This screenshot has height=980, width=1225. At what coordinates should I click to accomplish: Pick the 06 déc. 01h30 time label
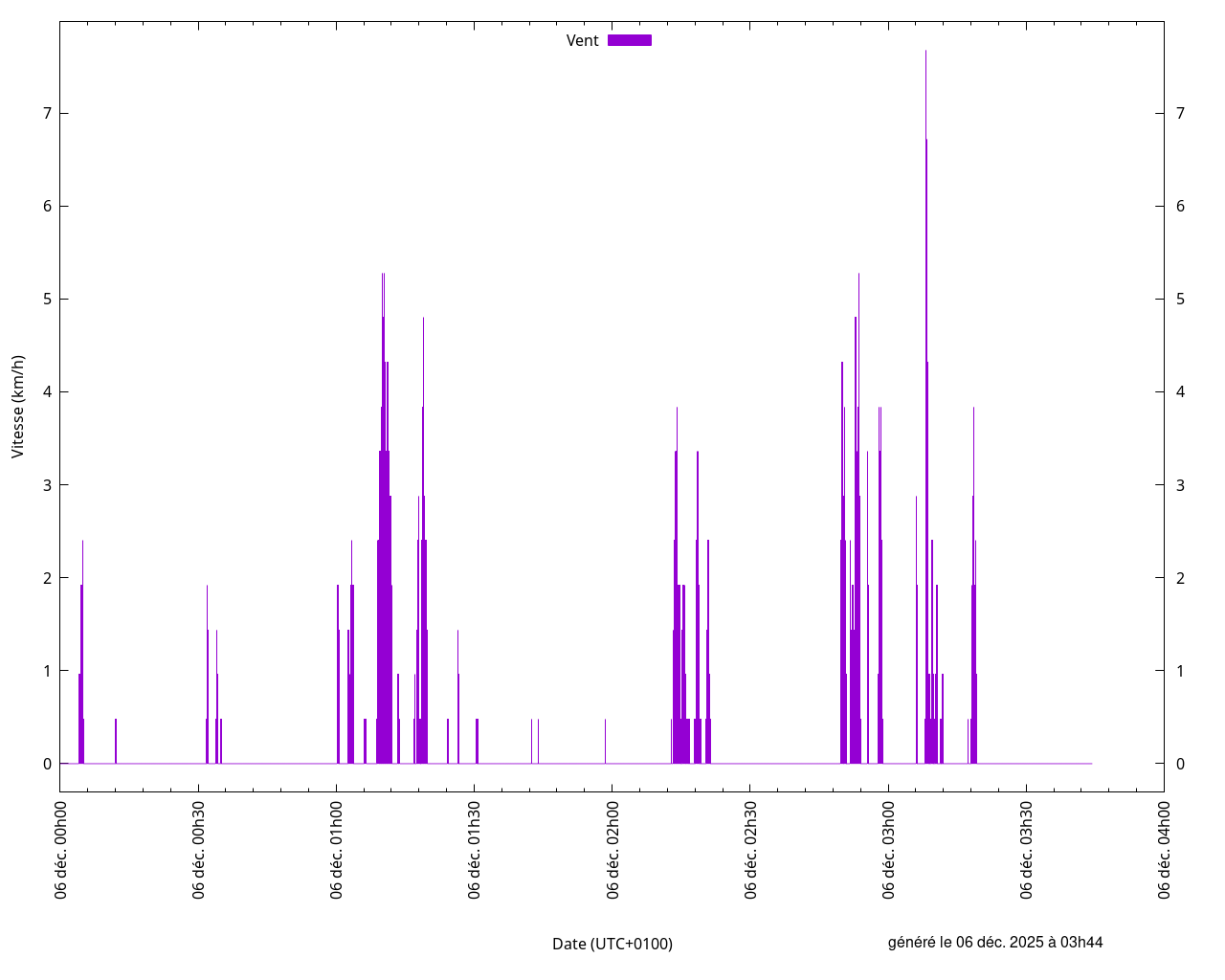[x=474, y=850]
